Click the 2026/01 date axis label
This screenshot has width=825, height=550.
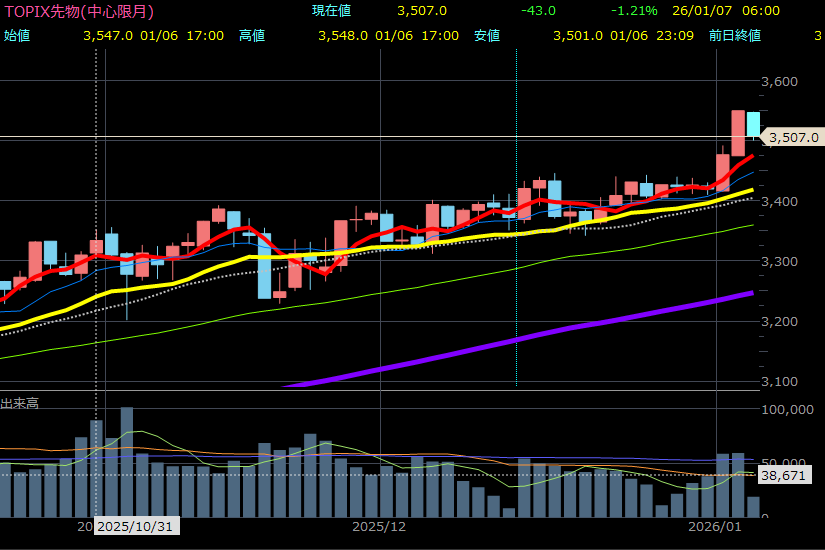(x=714, y=526)
